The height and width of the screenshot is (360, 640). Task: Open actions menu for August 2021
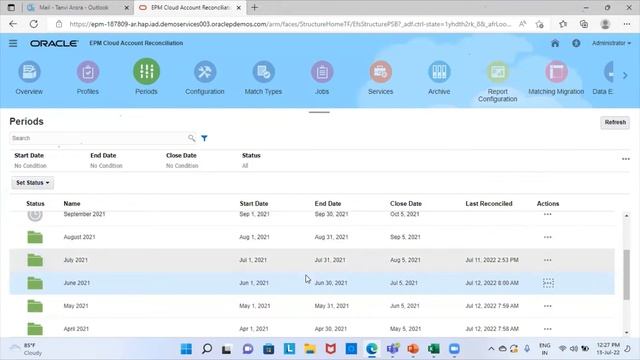548,237
